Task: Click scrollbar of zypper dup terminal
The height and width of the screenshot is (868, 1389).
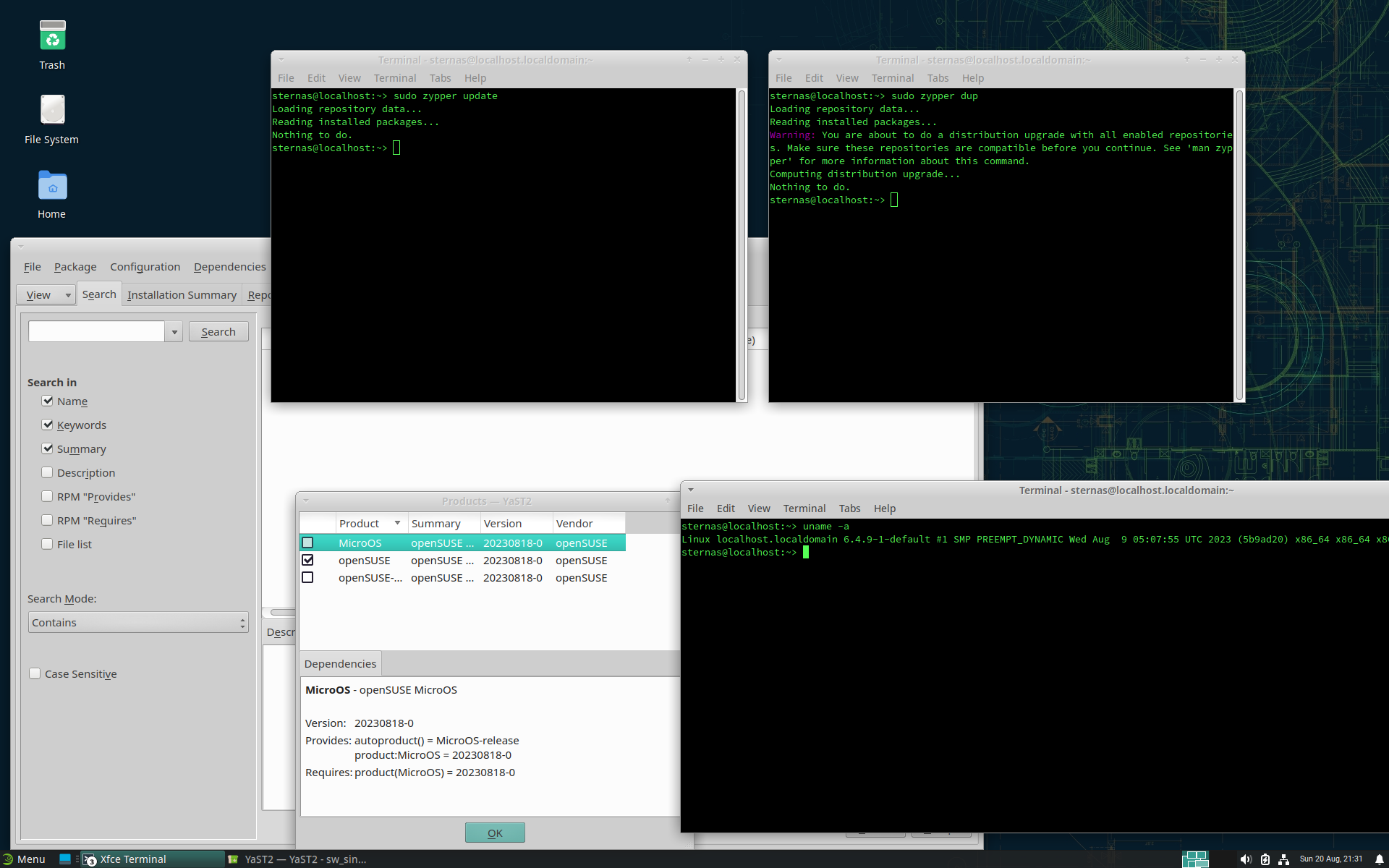Action: click(1239, 244)
